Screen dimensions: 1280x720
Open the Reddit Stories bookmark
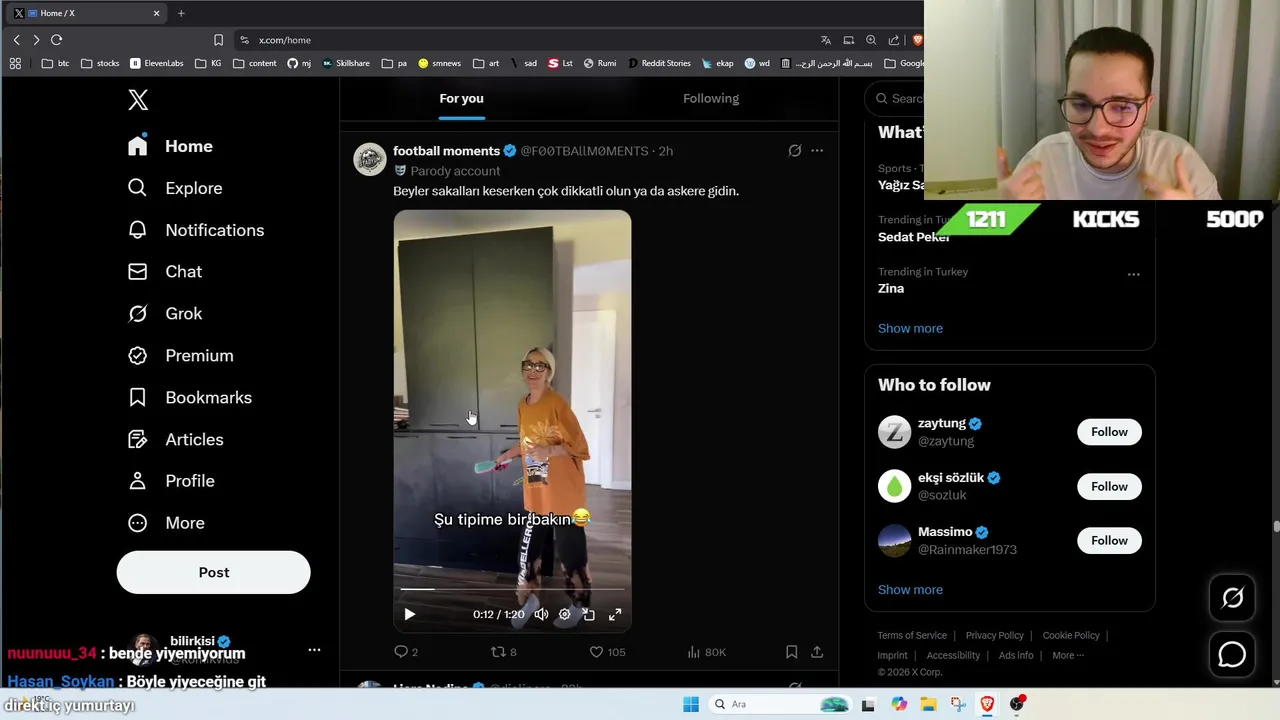[660, 63]
